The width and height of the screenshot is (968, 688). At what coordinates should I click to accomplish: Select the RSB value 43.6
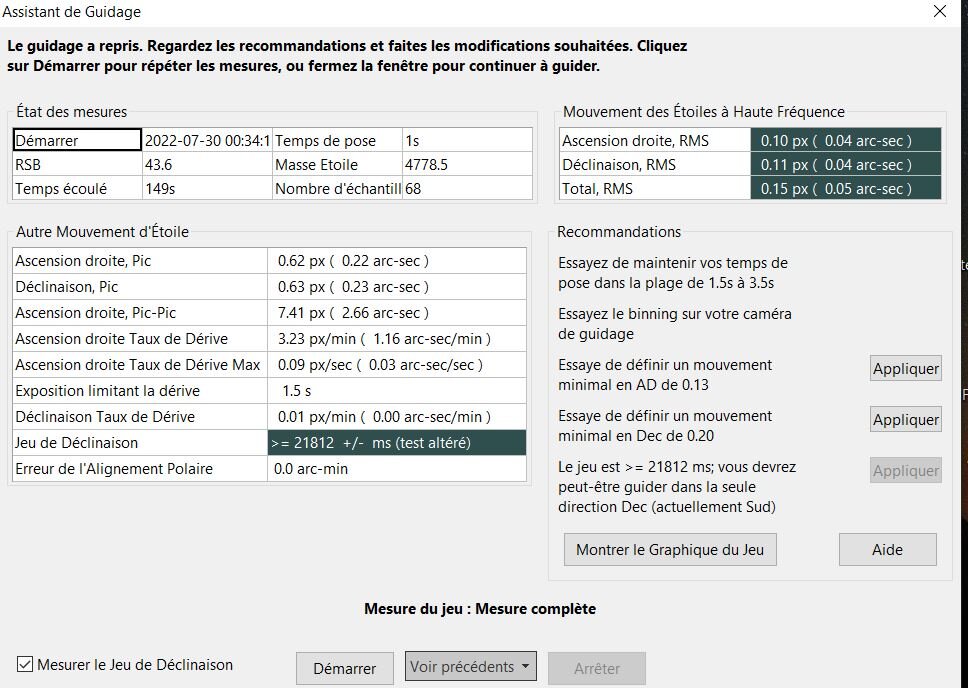click(207, 164)
